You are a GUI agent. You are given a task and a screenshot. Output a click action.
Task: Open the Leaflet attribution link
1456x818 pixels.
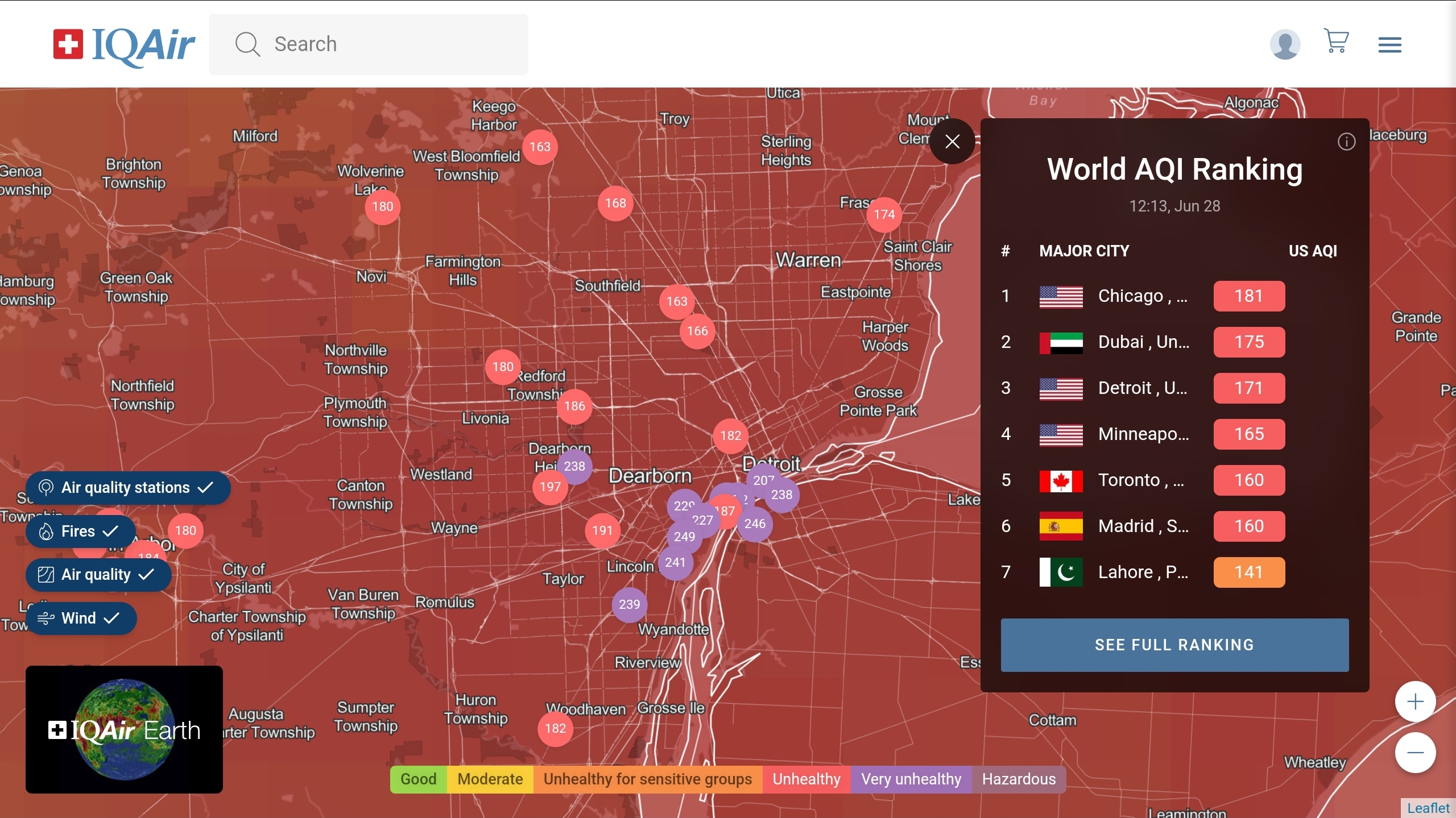pos(1428,808)
